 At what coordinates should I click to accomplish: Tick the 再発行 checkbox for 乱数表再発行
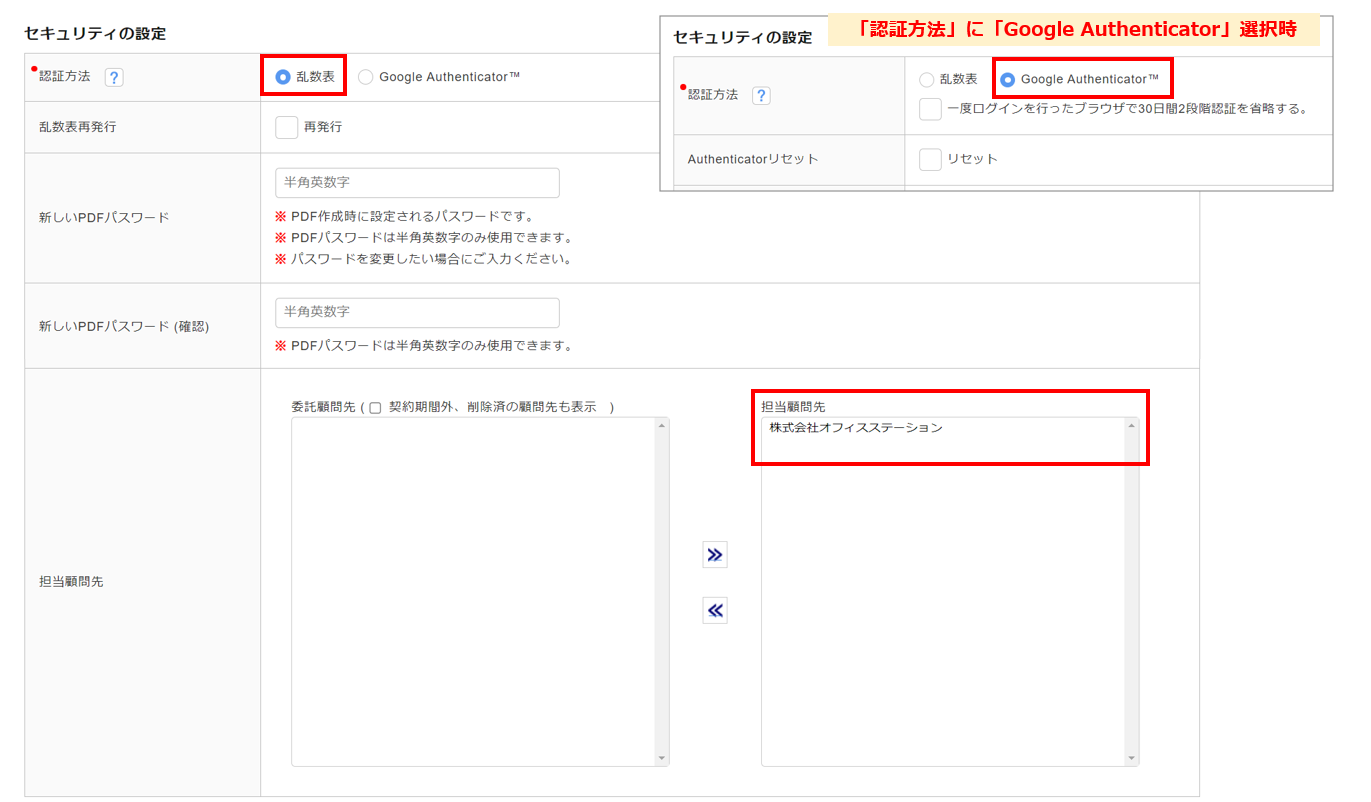click(x=287, y=127)
